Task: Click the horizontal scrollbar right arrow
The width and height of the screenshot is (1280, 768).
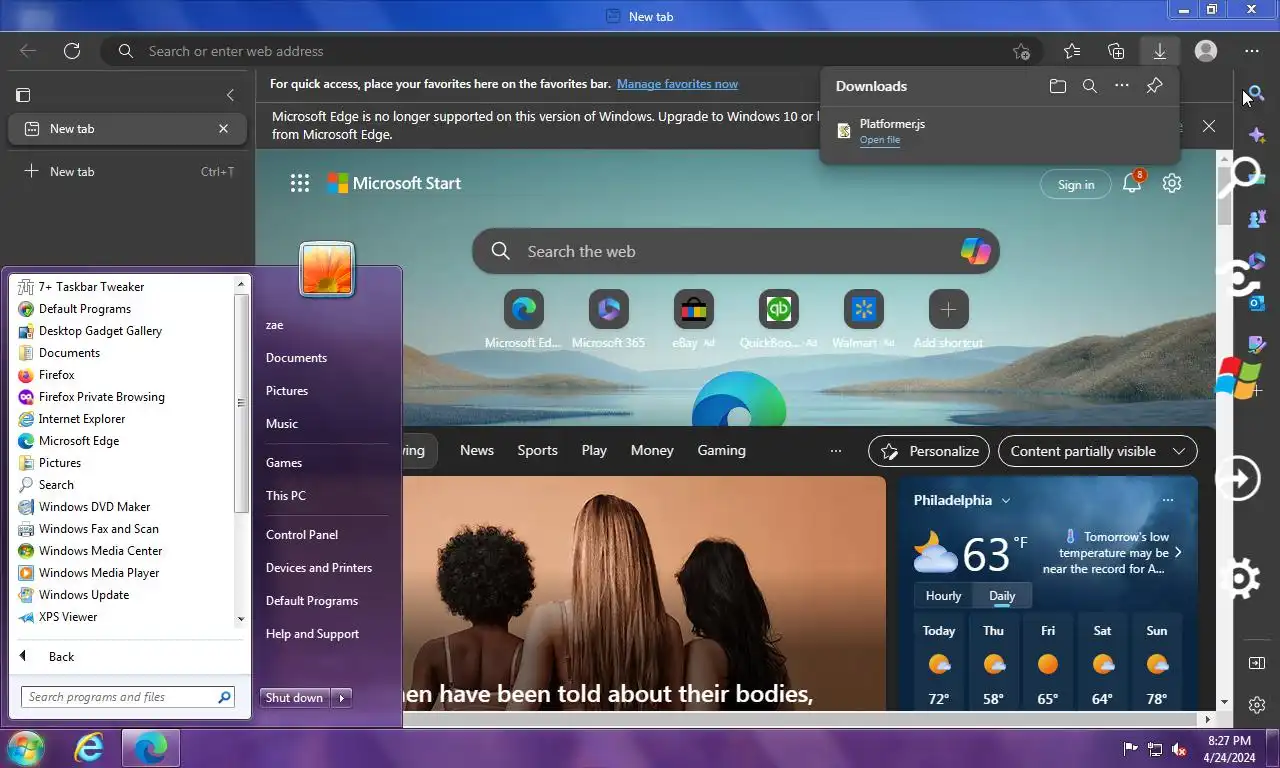Action: (1208, 719)
